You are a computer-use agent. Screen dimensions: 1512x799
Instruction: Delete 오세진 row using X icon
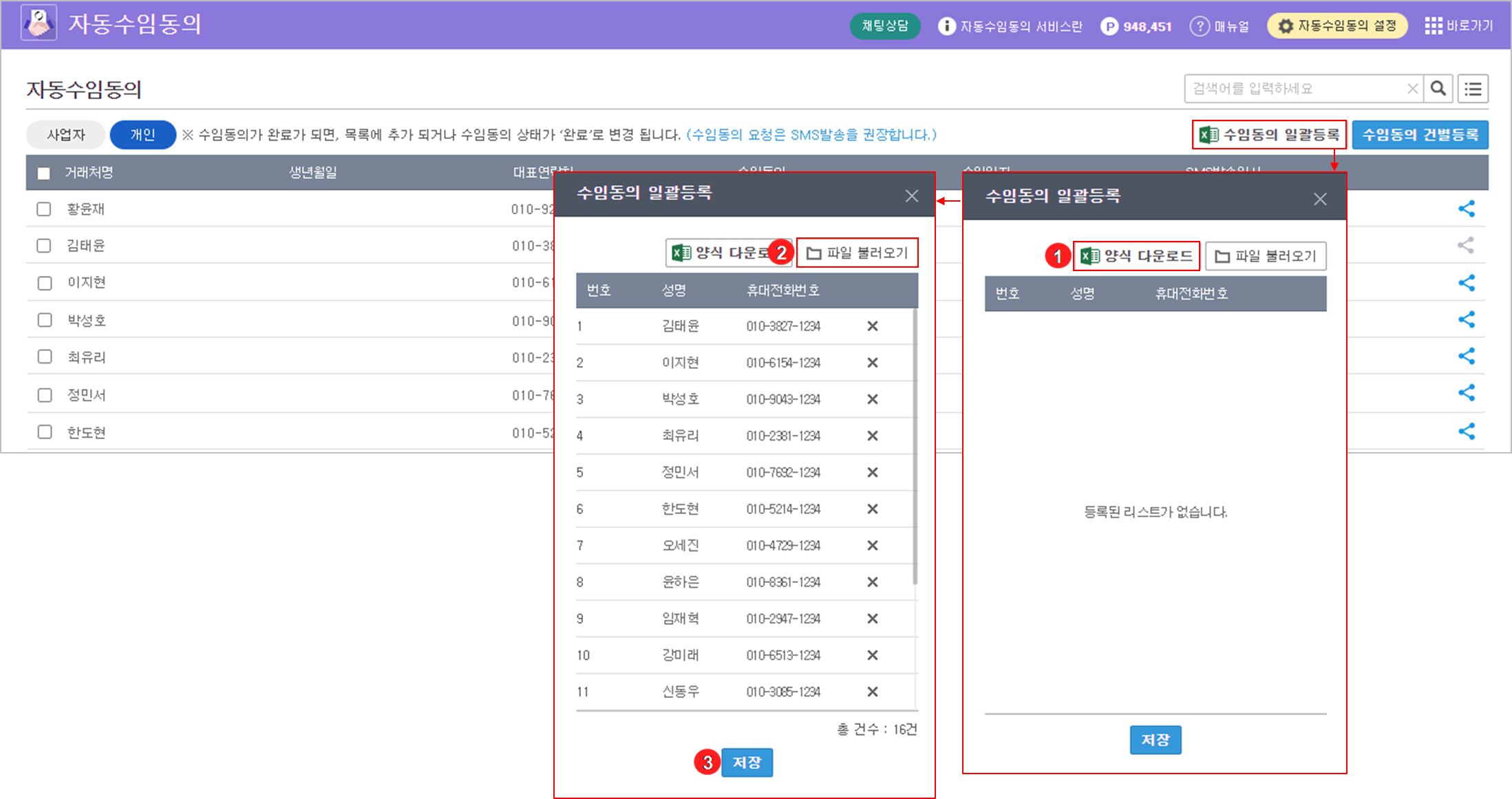pyautogui.click(x=872, y=546)
